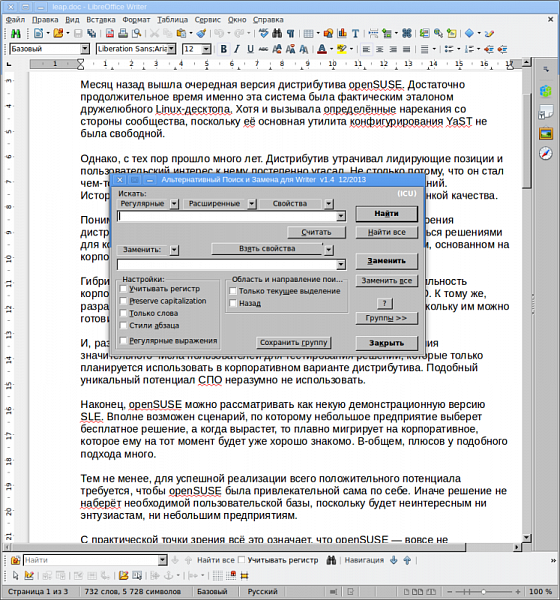The image size is (560, 600).
Task: Click the "Считать" button
Action: pos(316,232)
